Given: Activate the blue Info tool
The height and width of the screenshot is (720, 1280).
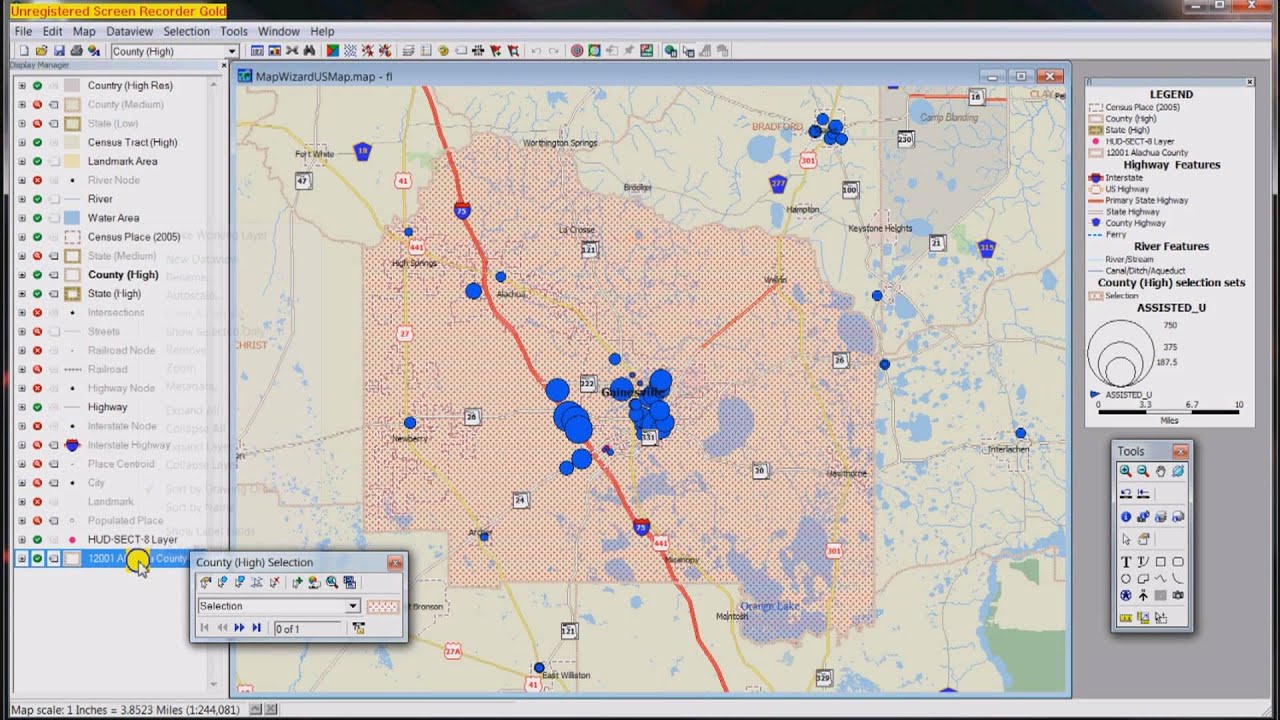Looking at the screenshot, I should [1126, 517].
